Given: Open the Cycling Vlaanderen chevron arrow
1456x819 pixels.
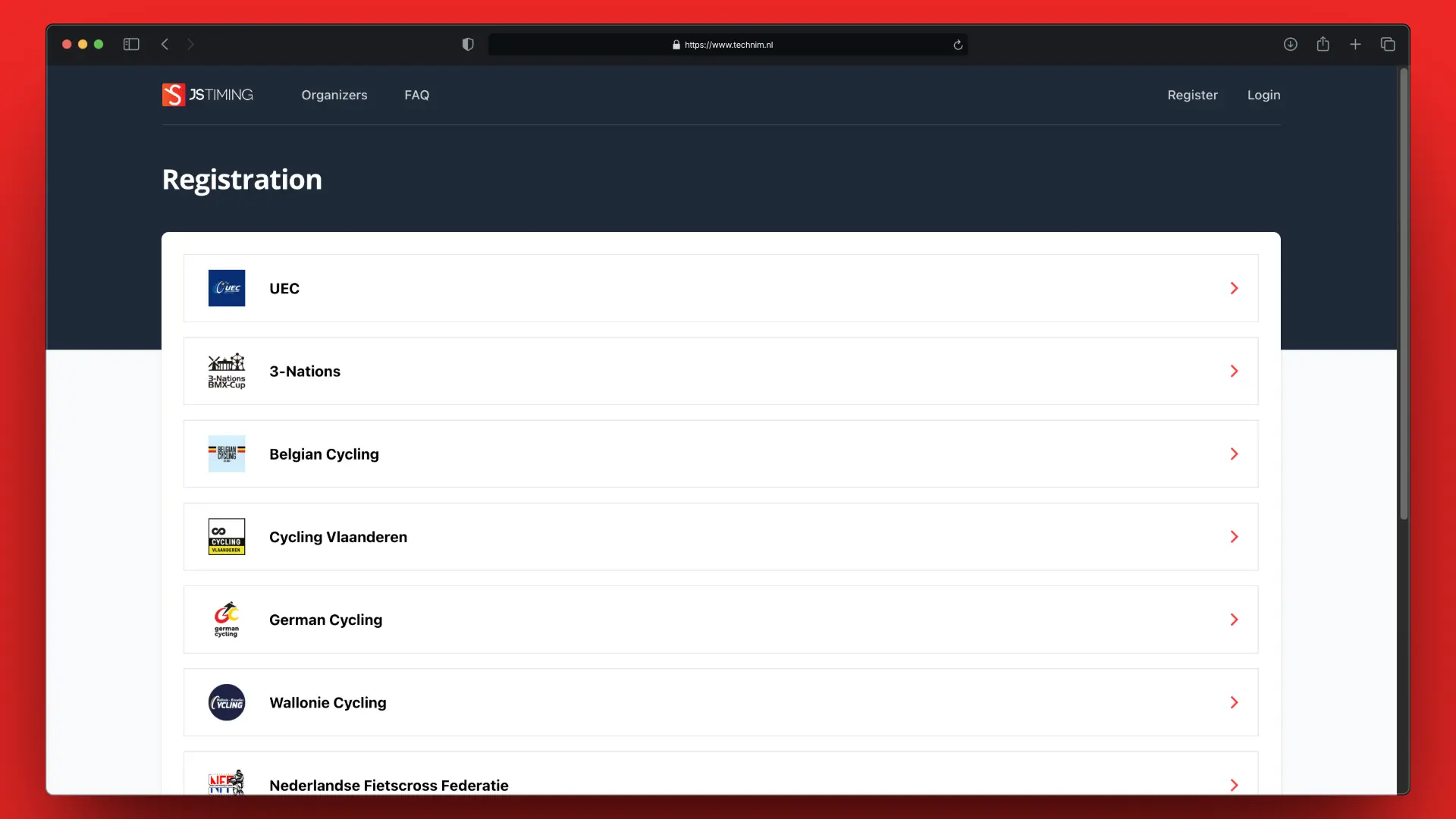Looking at the screenshot, I should pyautogui.click(x=1234, y=537).
